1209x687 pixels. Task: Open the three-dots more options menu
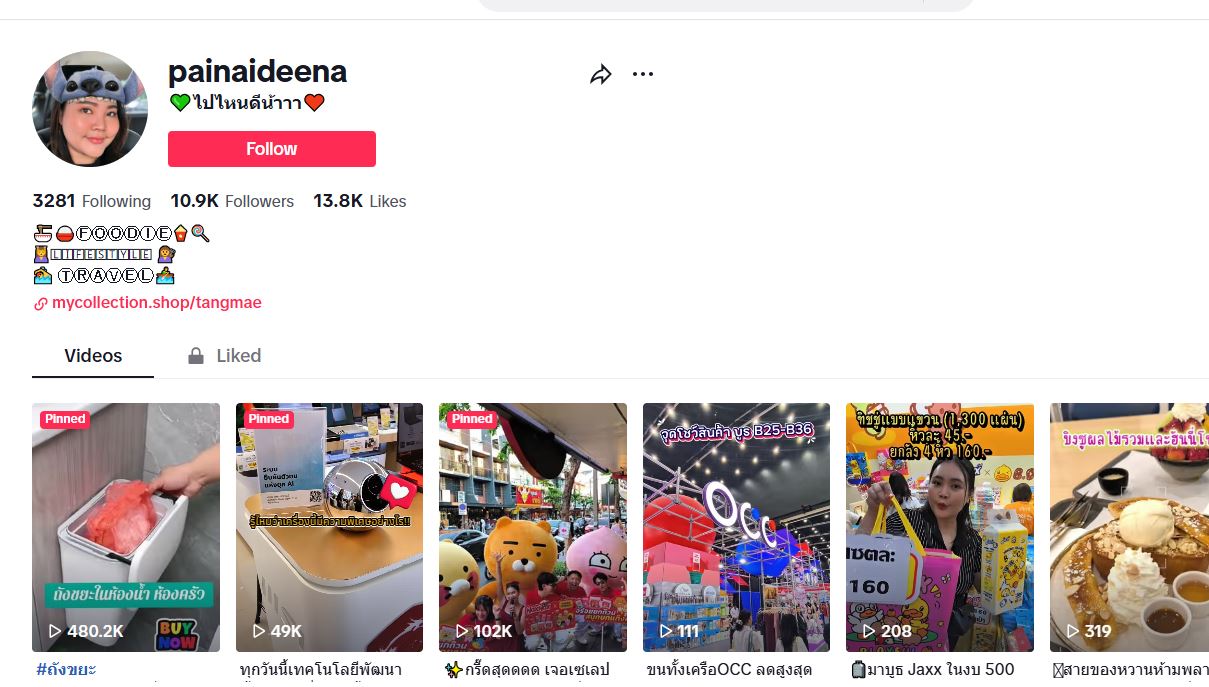click(643, 74)
